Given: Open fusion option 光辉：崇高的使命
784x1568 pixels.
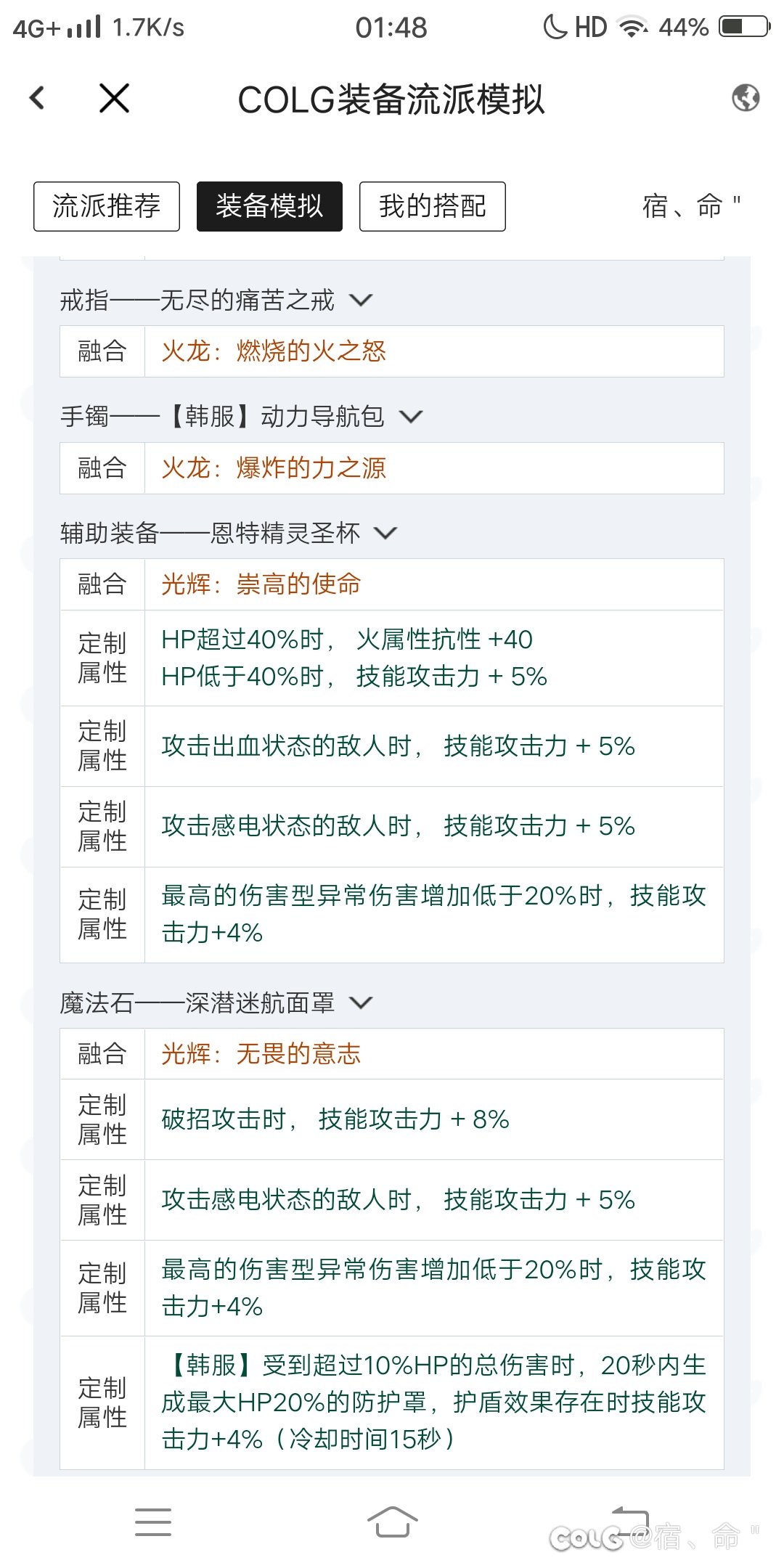Looking at the screenshot, I should pyautogui.click(x=261, y=584).
